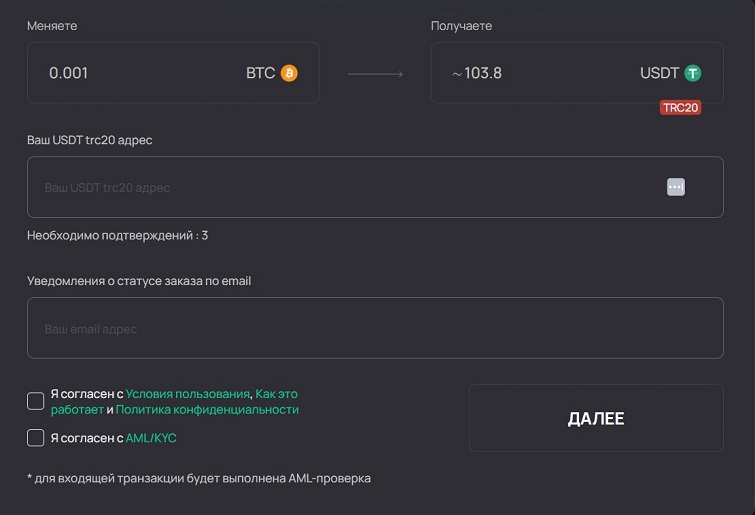Screen dimensions: 755x515
Task: Open the Политика конфиденциальности link
Action: pos(207,410)
